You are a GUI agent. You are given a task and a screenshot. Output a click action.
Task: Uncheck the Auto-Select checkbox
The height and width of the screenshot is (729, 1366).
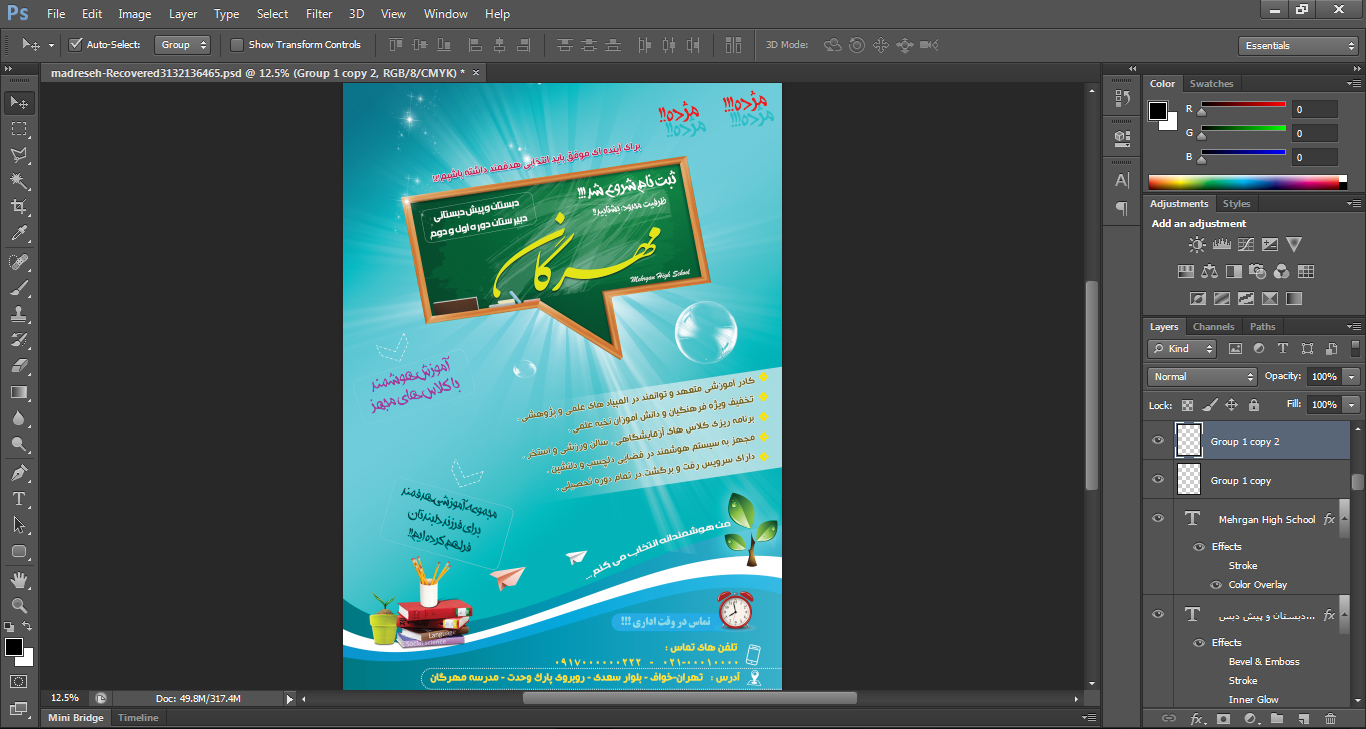pos(75,44)
